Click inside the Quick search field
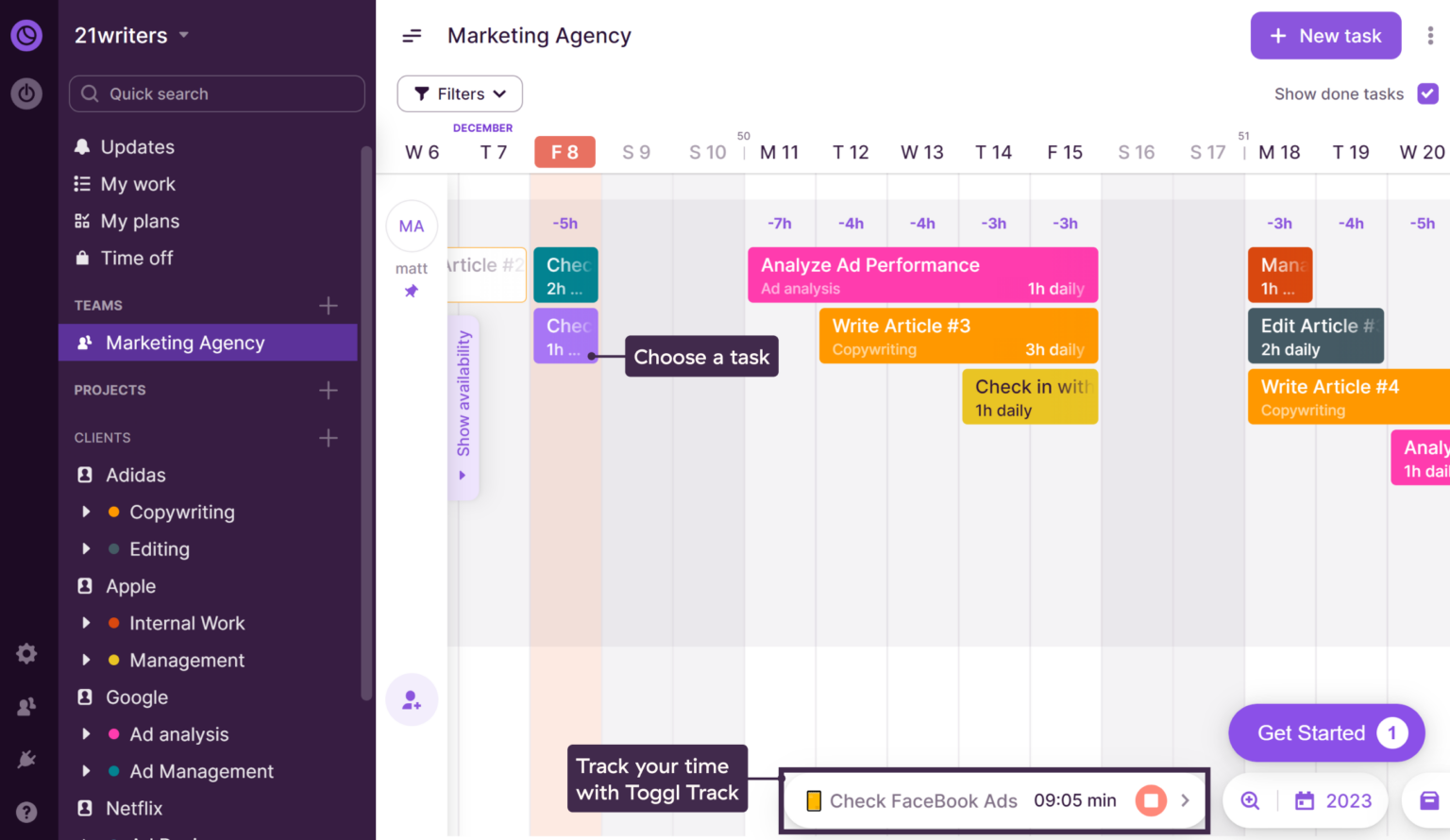Screen dimensions: 1450x840 pyautogui.click(x=216, y=93)
